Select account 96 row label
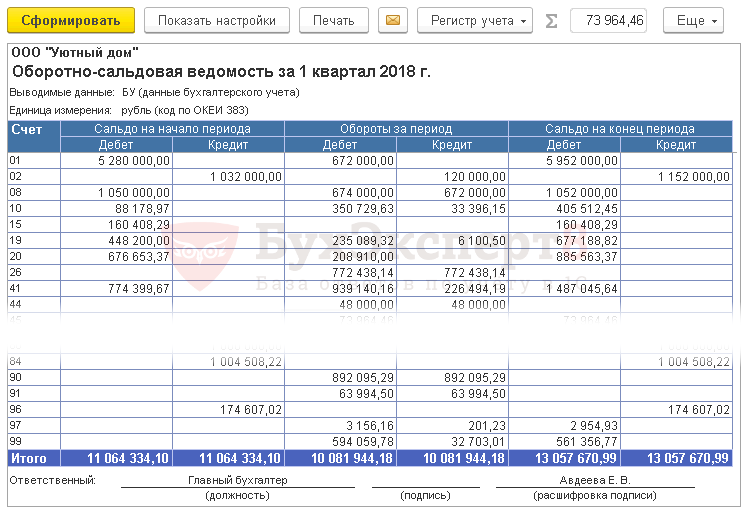This screenshot has height=514, width=747. coord(34,410)
